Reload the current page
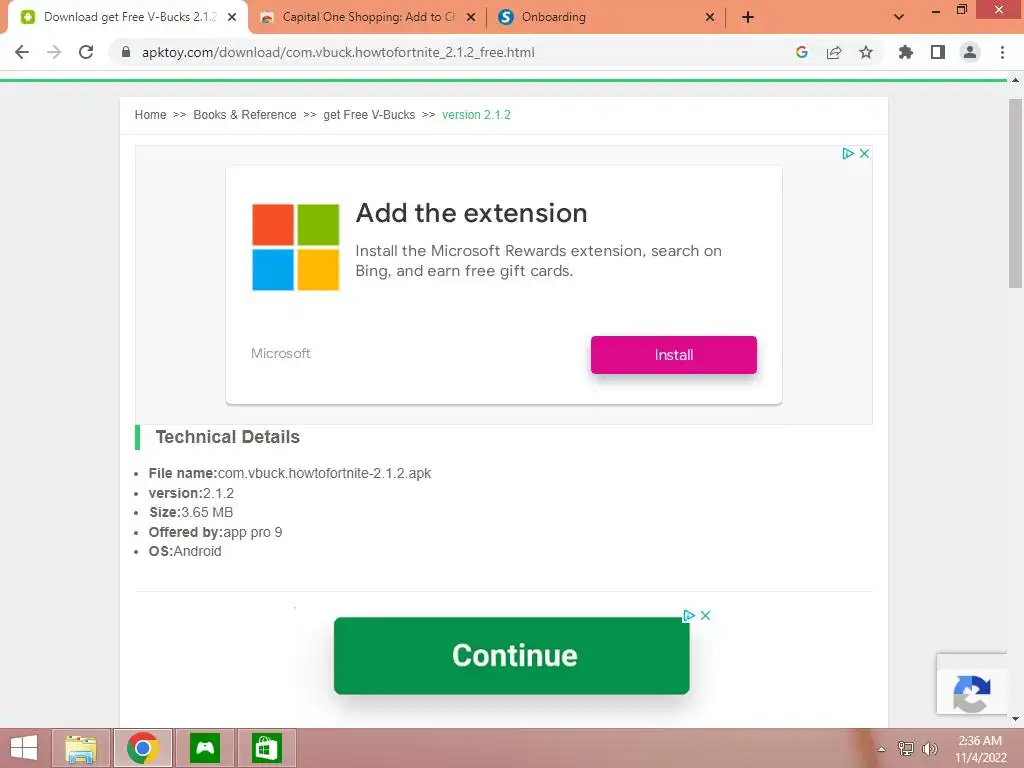 pos(86,52)
